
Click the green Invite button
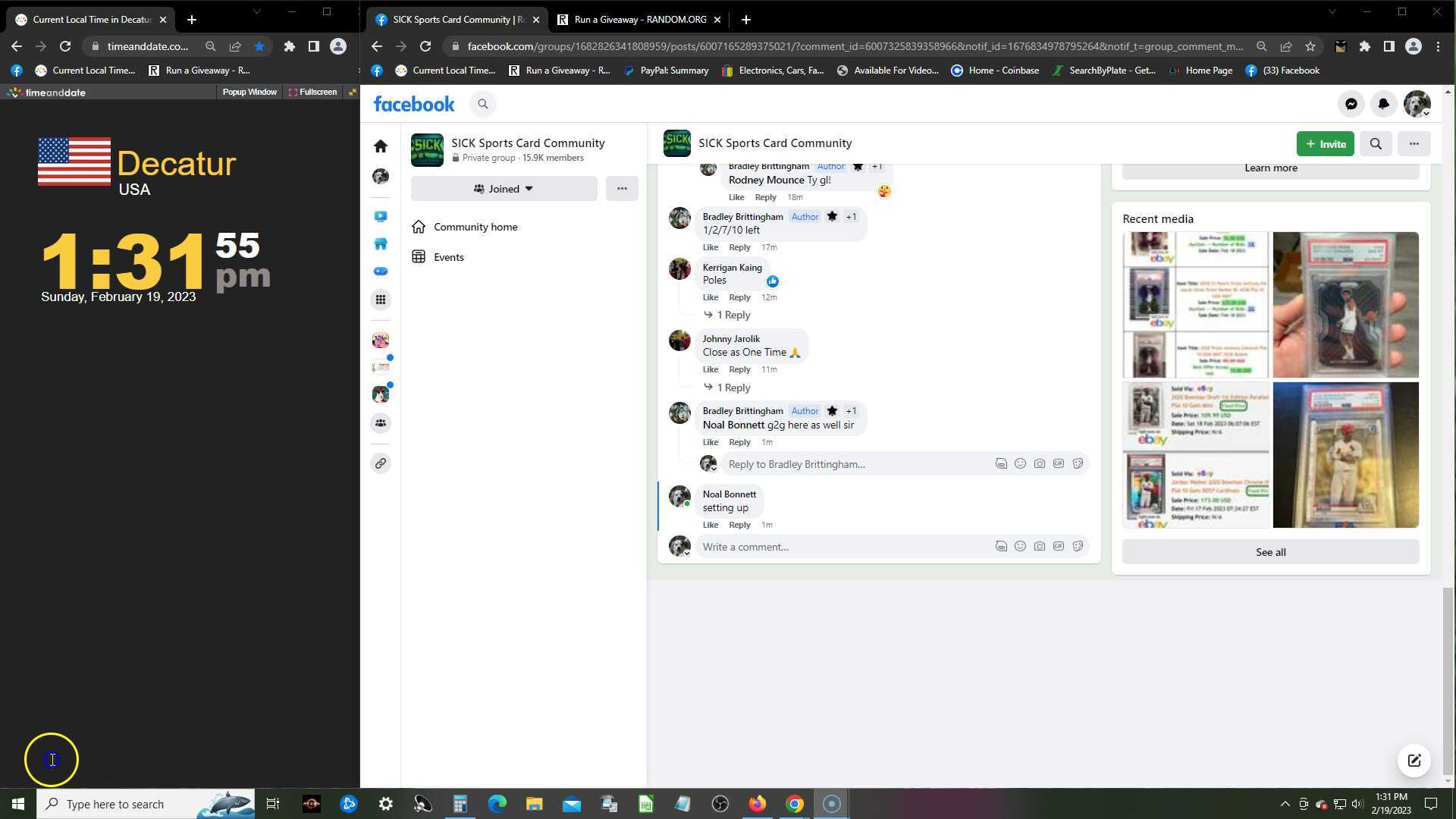click(x=1324, y=143)
